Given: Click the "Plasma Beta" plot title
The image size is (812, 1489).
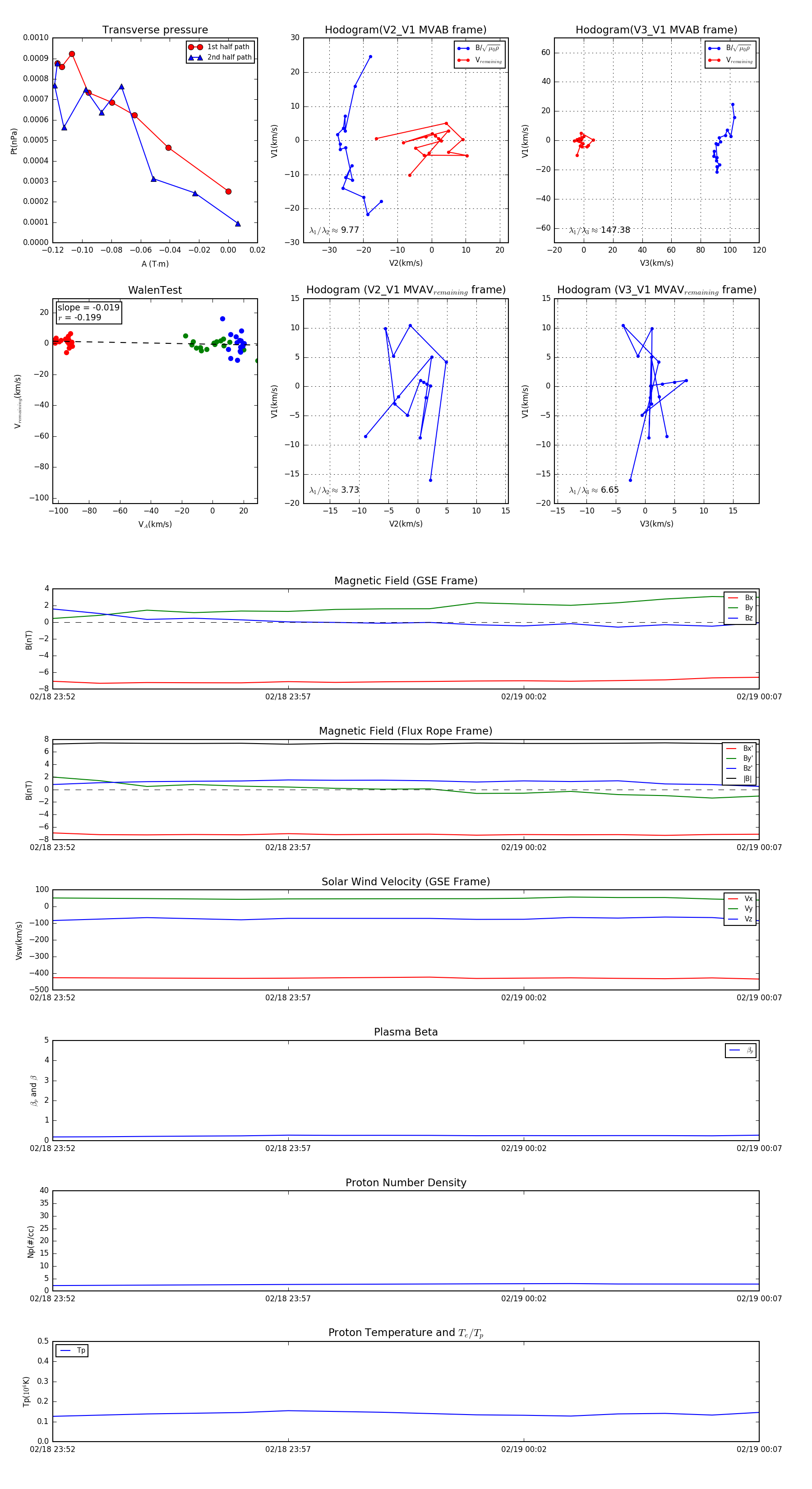Looking at the screenshot, I should (406, 1032).
